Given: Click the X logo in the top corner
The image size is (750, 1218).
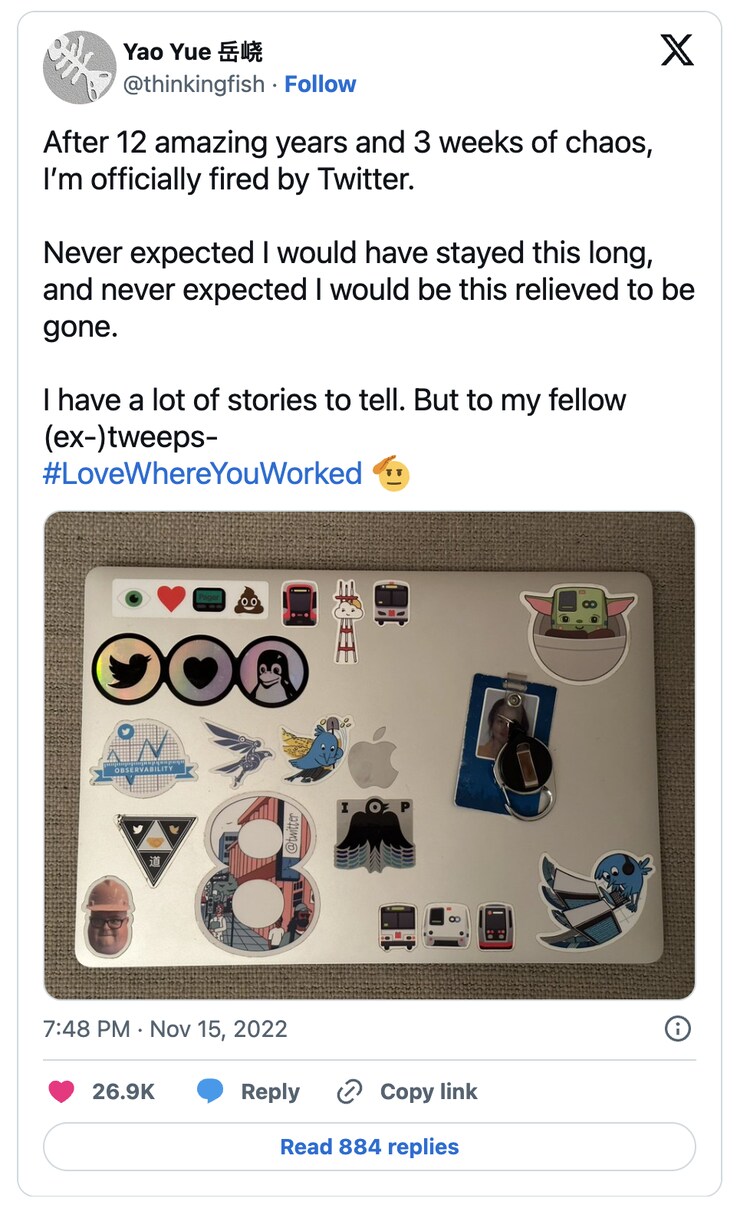Looking at the screenshot, I should pyautogui.click(x=677, y=50).
